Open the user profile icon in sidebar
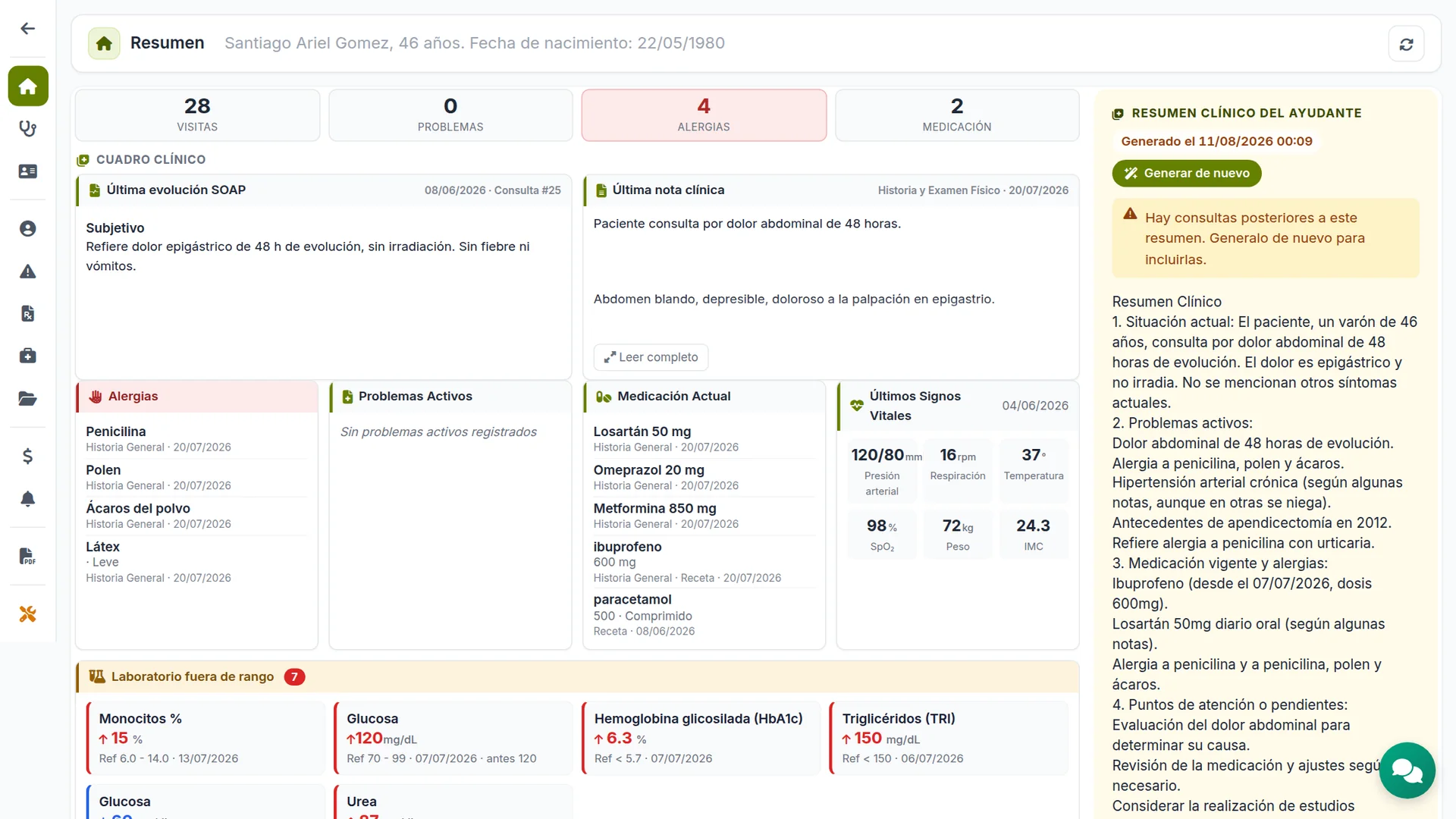This screenshot has height=819, width=1456. 28,228
